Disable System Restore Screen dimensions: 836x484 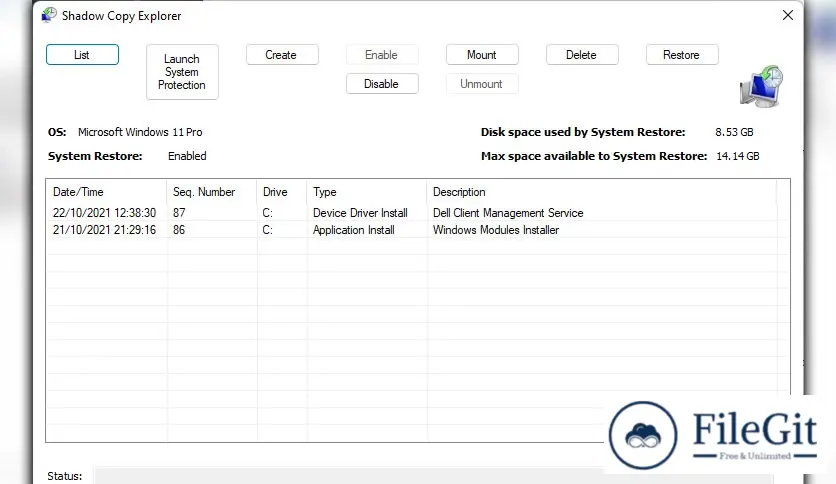[382, 84]
